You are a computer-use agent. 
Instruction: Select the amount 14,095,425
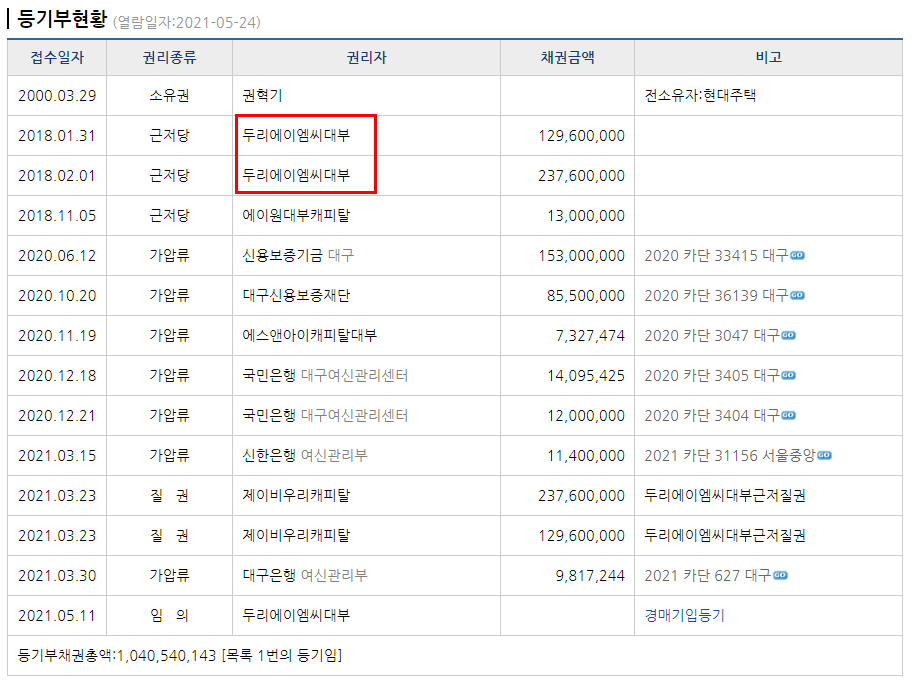[586, 376]
